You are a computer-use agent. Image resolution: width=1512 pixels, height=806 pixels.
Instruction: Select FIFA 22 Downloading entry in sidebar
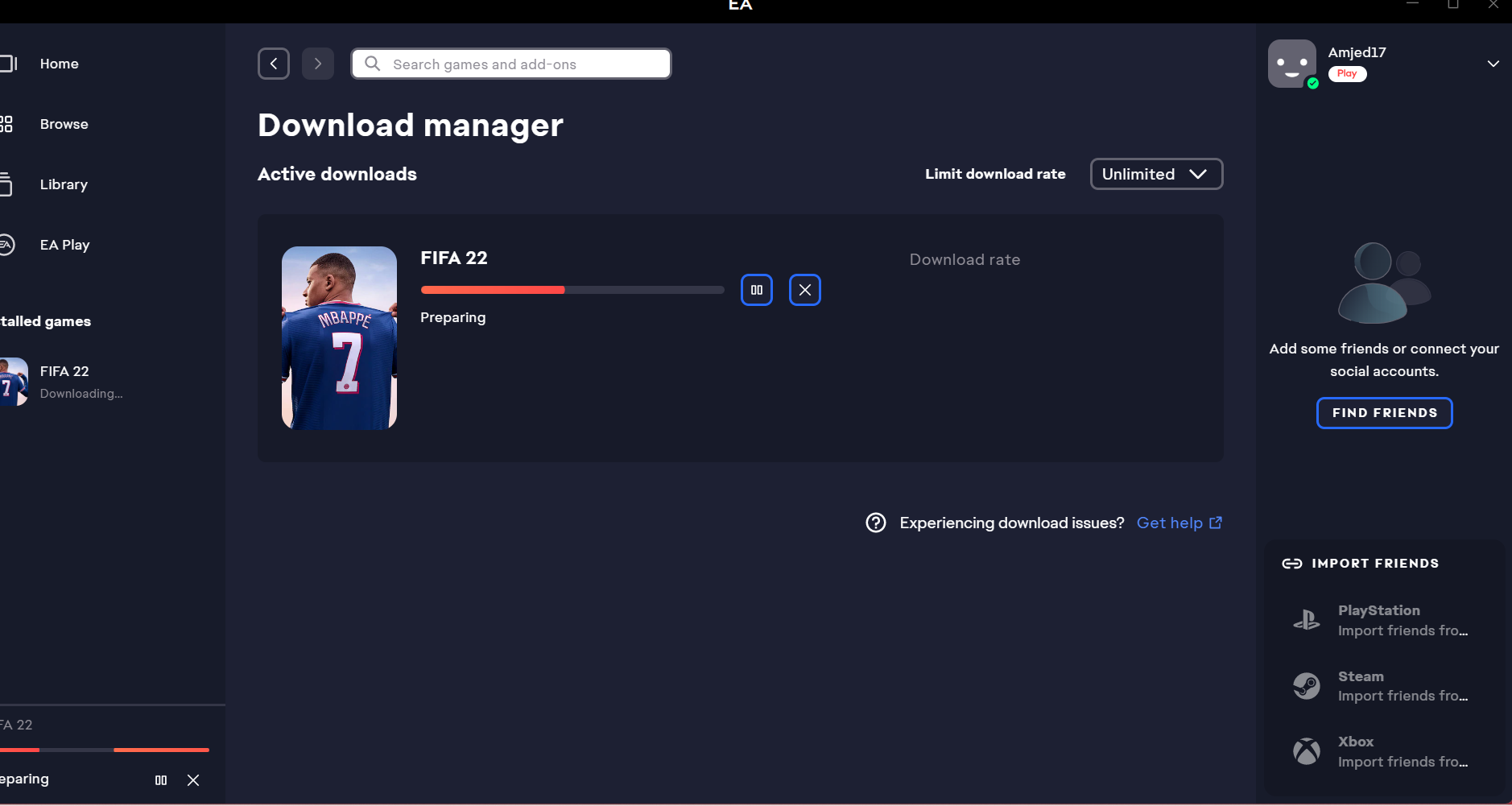81,382
